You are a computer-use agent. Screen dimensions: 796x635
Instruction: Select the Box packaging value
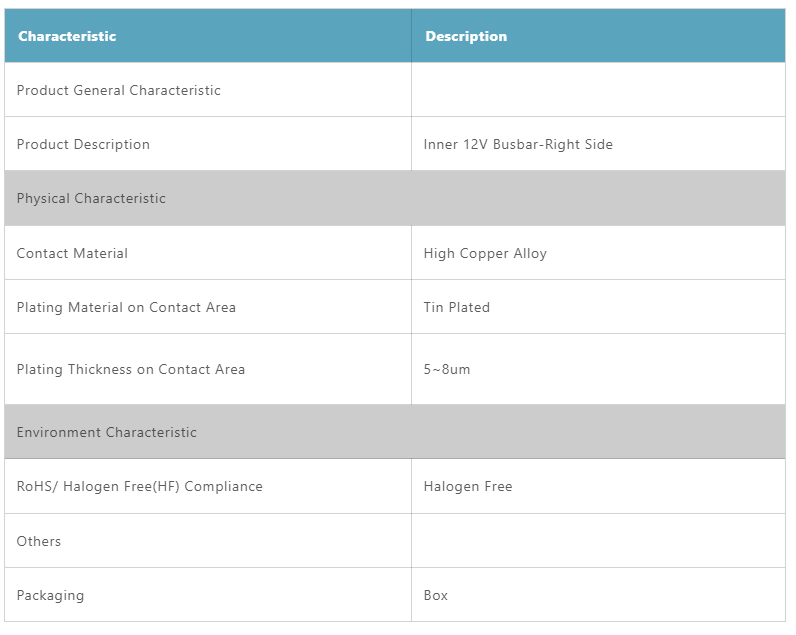[x=436, y=595]
